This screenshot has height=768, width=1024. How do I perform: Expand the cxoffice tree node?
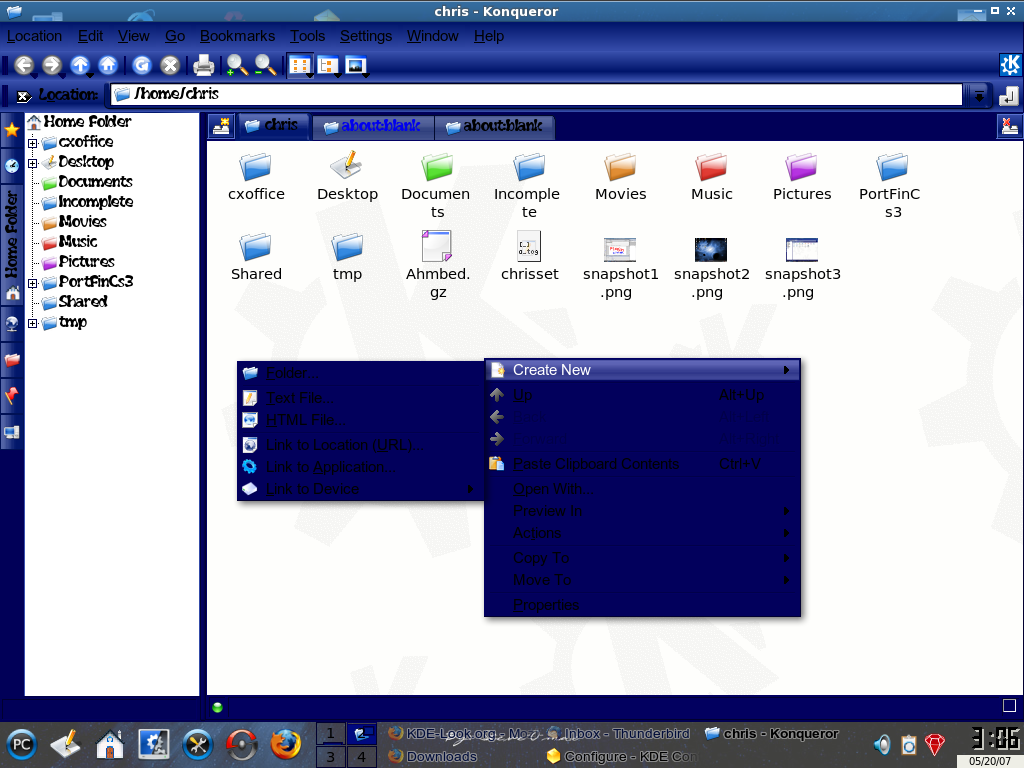click(x=33, y=143)
